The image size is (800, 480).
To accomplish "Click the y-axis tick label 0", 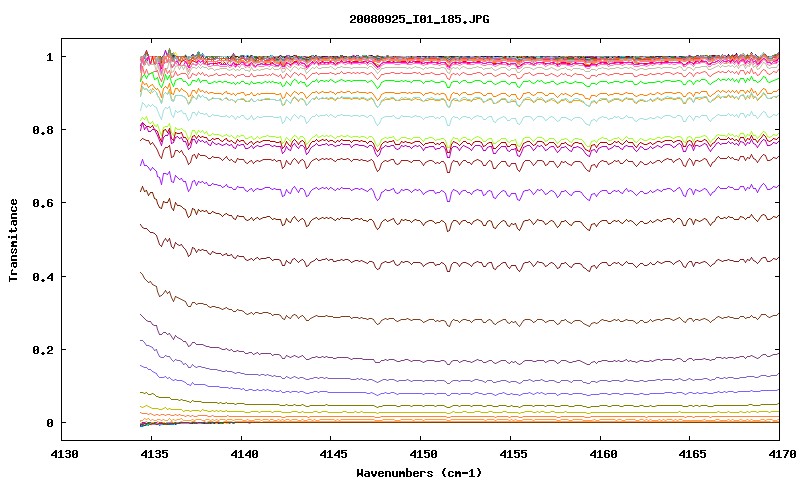I will 49,423.
